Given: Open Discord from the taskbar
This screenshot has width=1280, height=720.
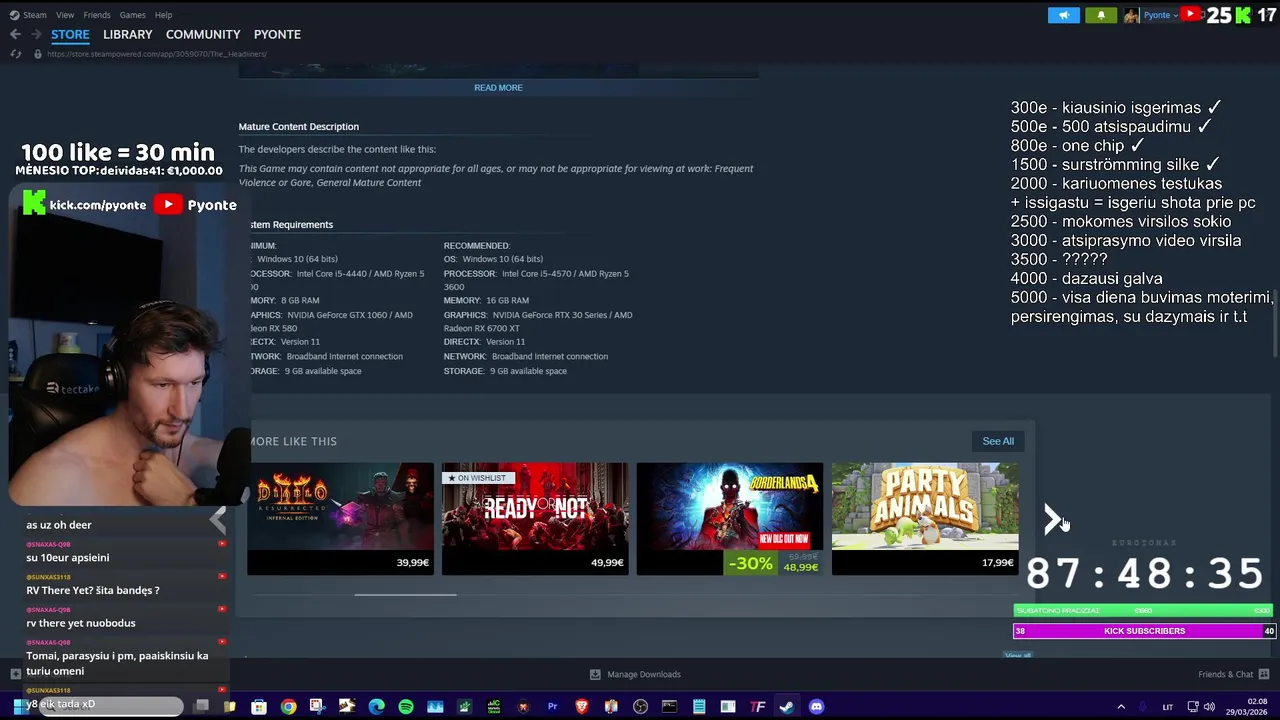Looking at the screenshot, I should [x=816, y=707].
